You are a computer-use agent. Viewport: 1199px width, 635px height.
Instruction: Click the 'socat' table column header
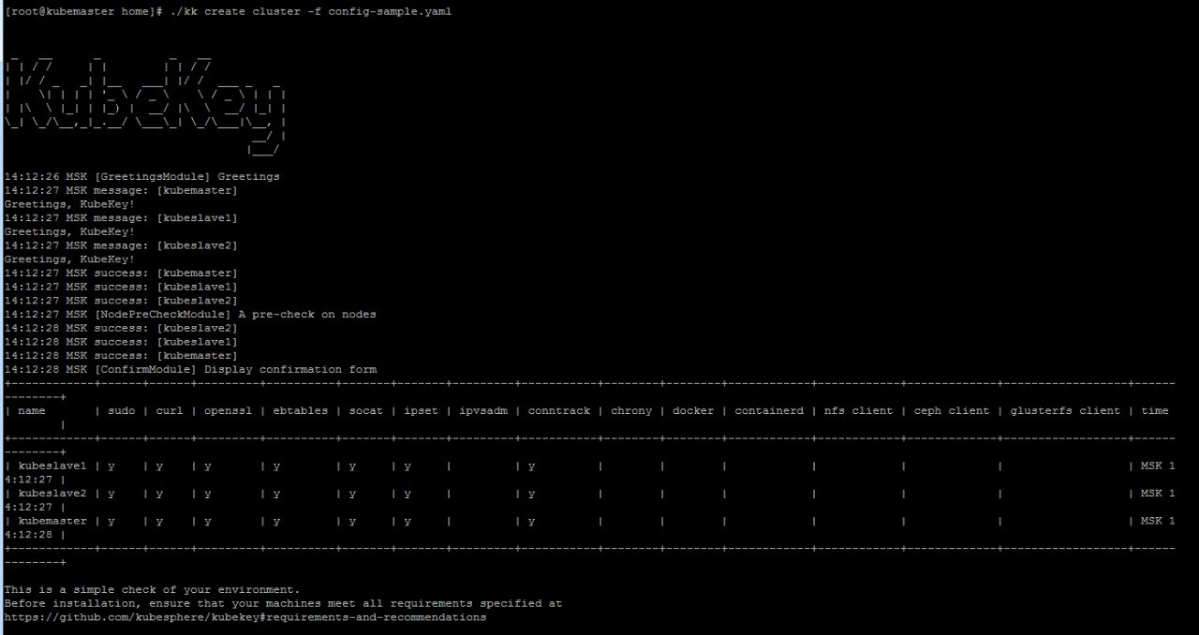(366, 411)
